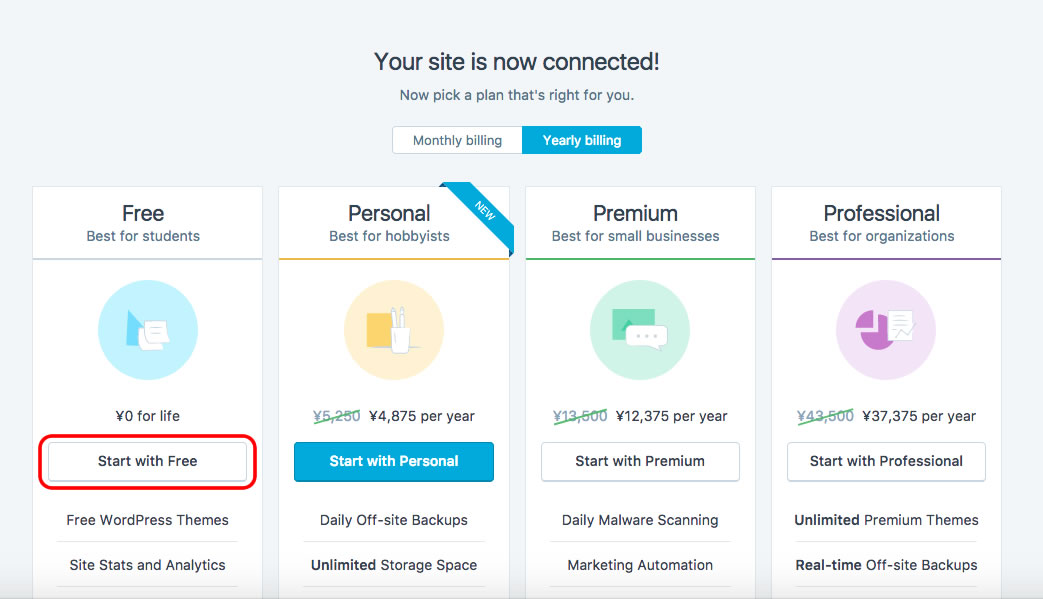Click the Marketing Automation feature
Screen dimensions: 1043x599
click(x=640, y=565)
